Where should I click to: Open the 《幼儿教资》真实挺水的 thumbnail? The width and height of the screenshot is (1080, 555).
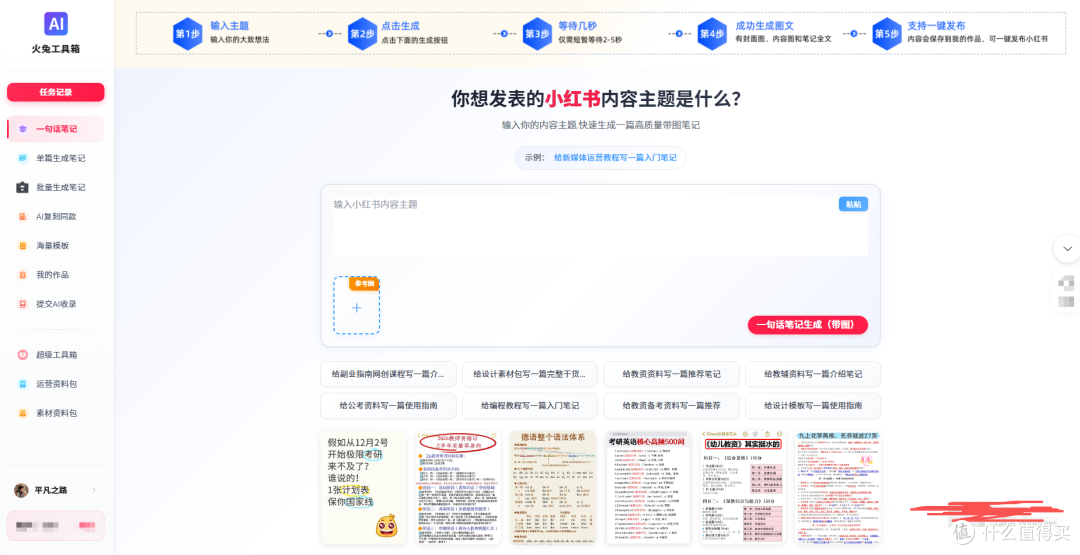[x=742, y=488]
